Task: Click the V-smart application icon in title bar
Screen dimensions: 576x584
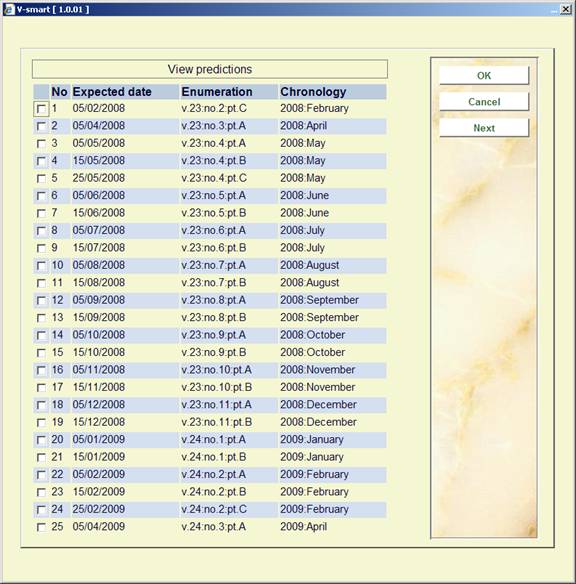Action: pos(9,9)
